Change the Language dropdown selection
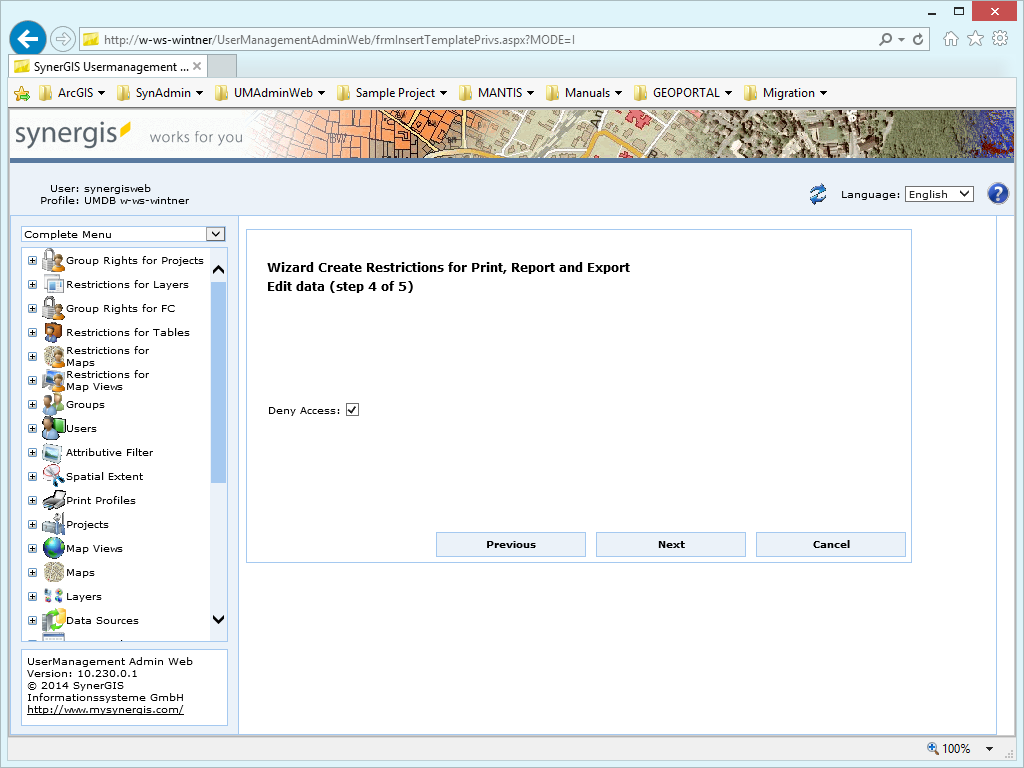 coord(938,193)
